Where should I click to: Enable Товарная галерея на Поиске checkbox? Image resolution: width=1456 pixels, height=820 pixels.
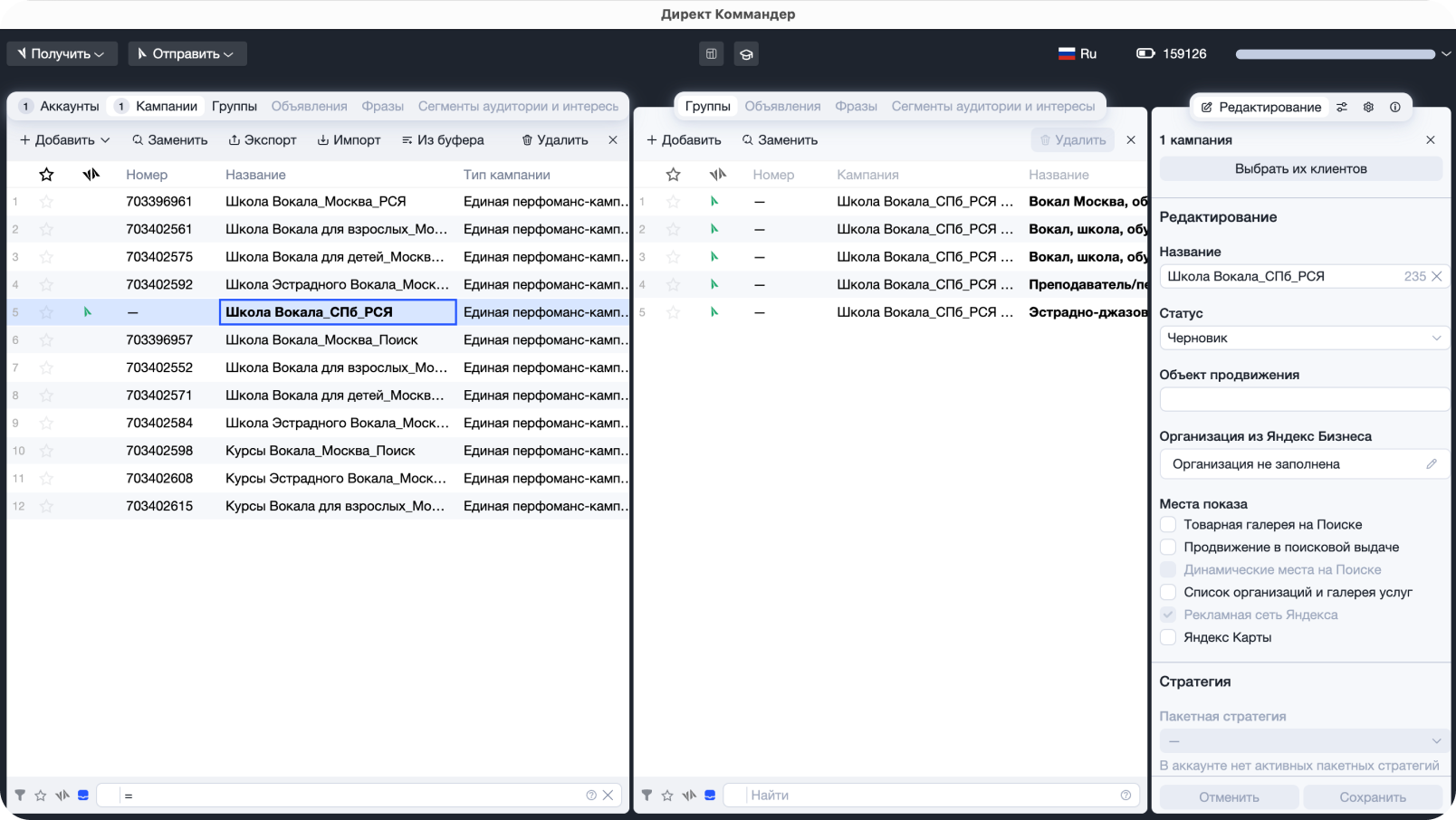(x=1168, y=525)
